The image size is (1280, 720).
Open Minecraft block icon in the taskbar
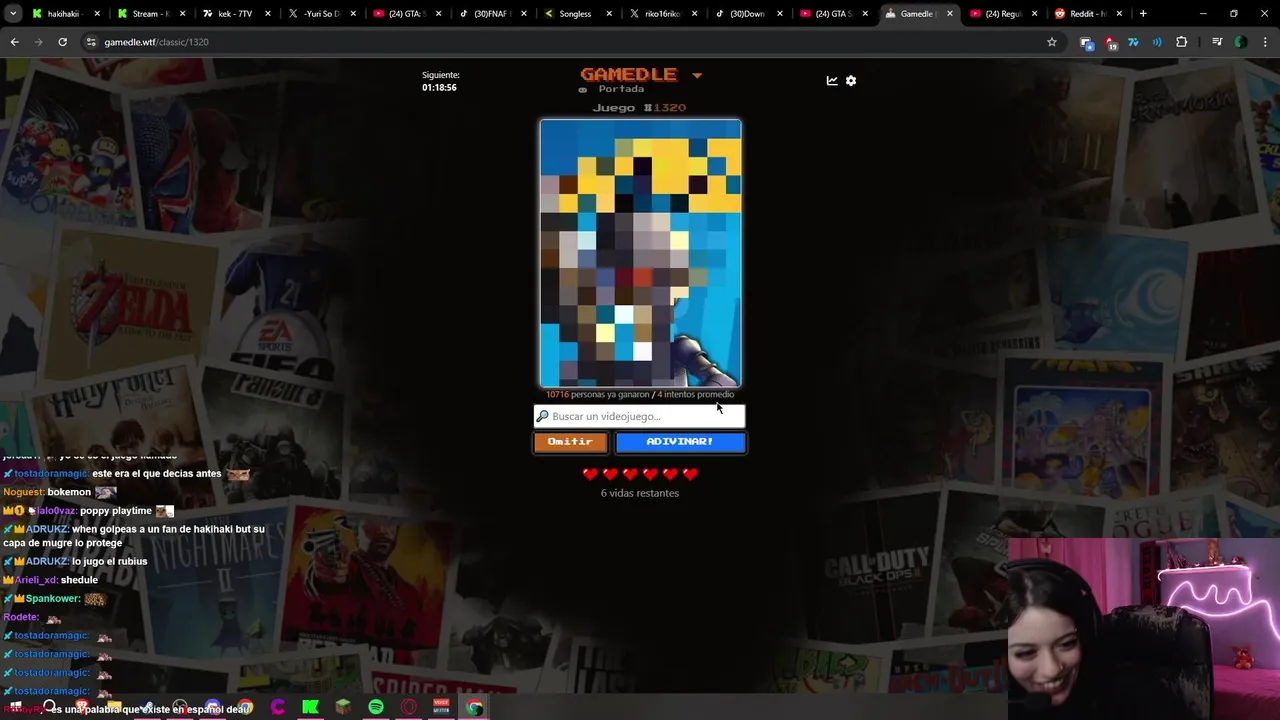pyautogui.click(x=343, y=707)
